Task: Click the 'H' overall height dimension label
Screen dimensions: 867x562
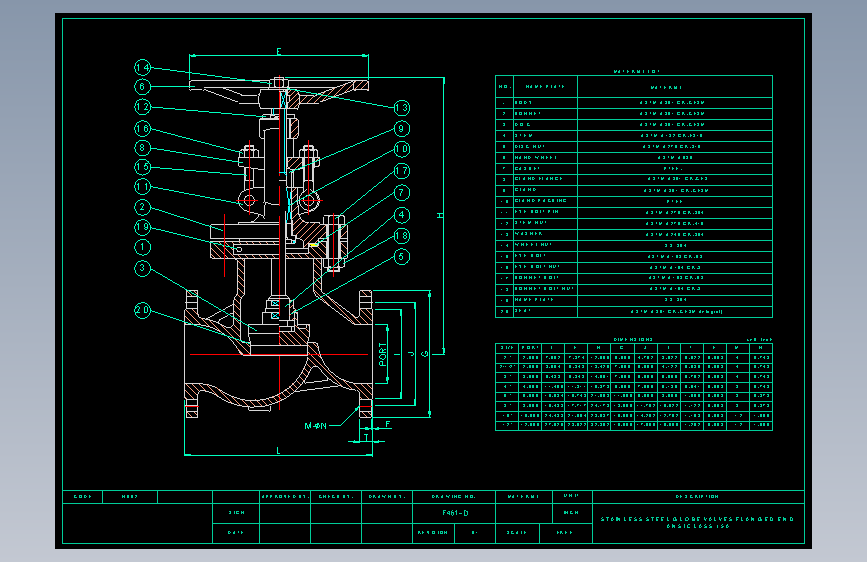Action: 440,215
